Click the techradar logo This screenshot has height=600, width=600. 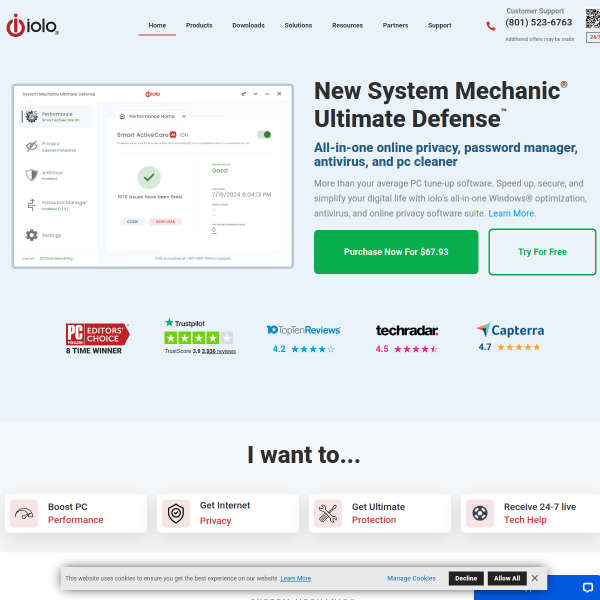pos(407,330)
